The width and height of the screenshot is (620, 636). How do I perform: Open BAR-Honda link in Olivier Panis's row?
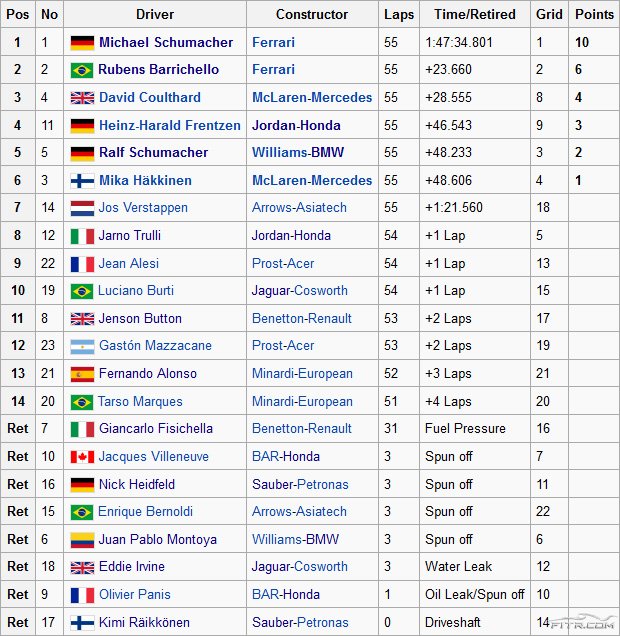(x=286, y=594)
